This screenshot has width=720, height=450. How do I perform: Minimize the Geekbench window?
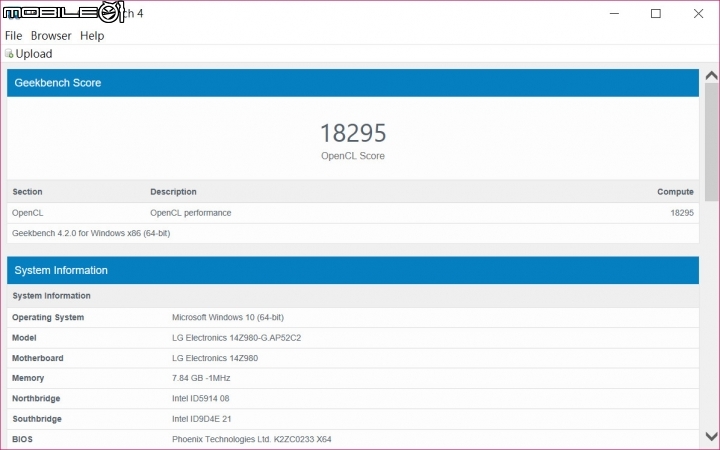[614, 14]
